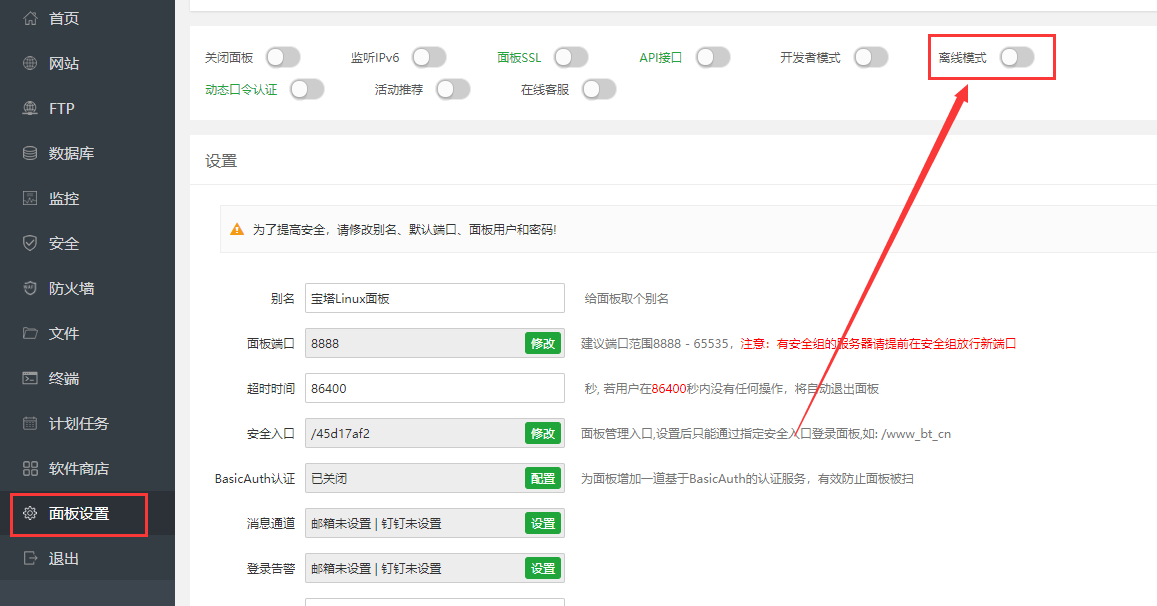Screen dimensions: 1157x606
Task: Click the FTP icon in sidebar
Action: [x=30, y=108]
